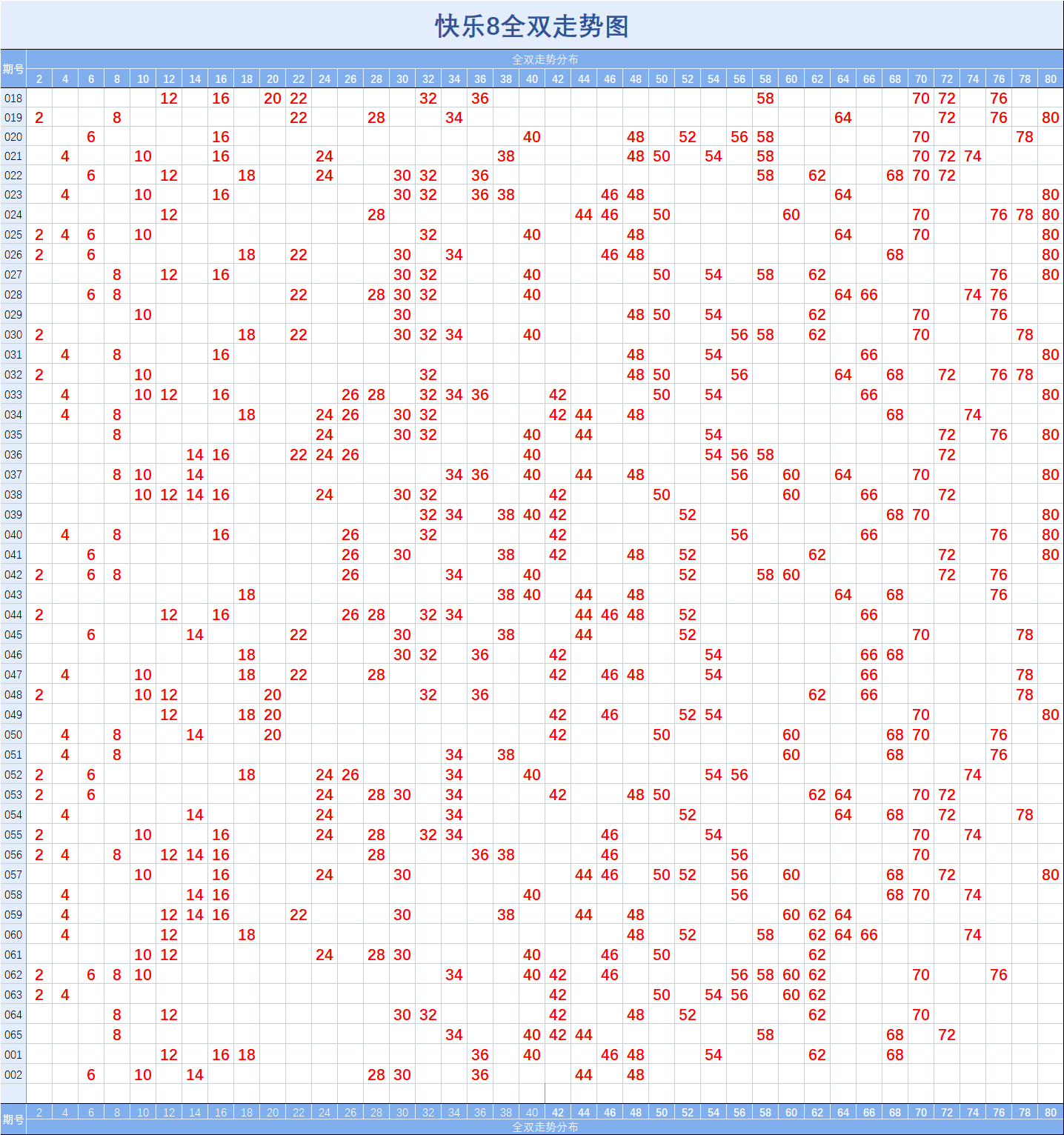Click the 60 in row 024
The height and width of the screenshot is (1135, 1064).
(x=791, y=214)
